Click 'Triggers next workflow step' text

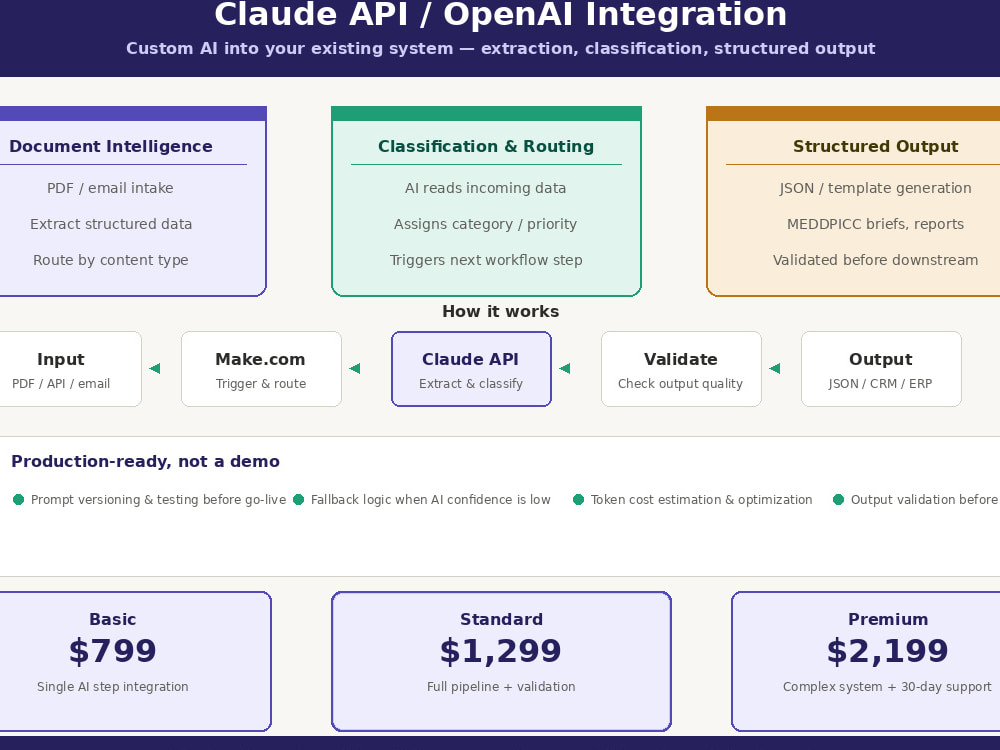tap(486, 260)
